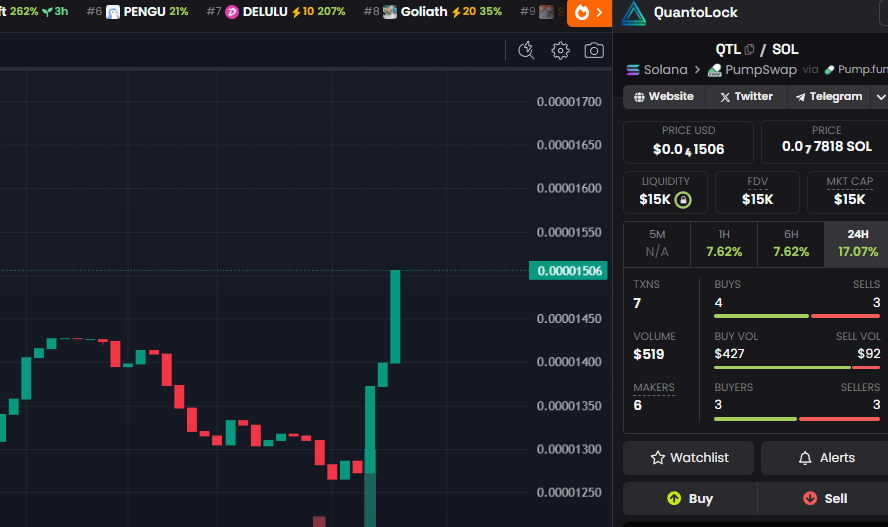The height and width of the screenshot is (527, 888).
Task: Click the PumpSwap breadcrumb link
Action: 753,70
